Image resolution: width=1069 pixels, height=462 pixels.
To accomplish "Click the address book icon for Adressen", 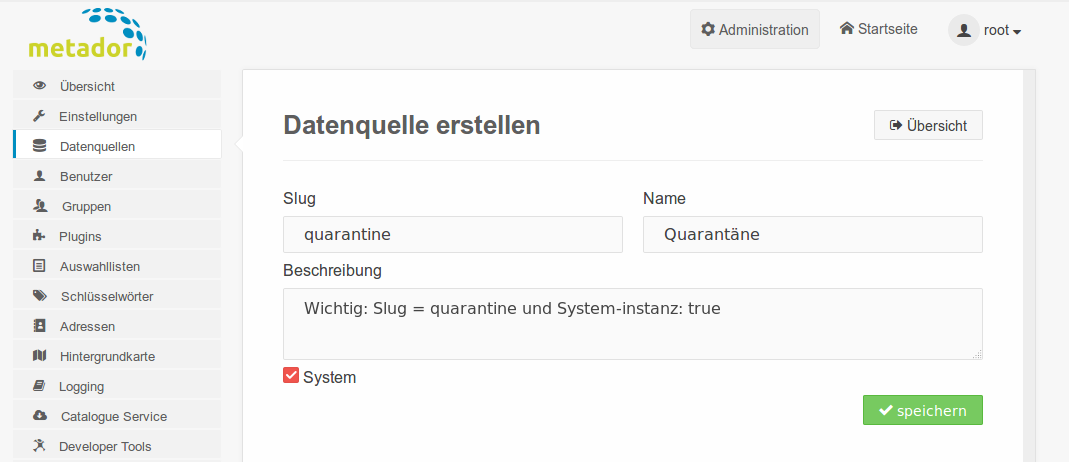I will click(40, 326).
